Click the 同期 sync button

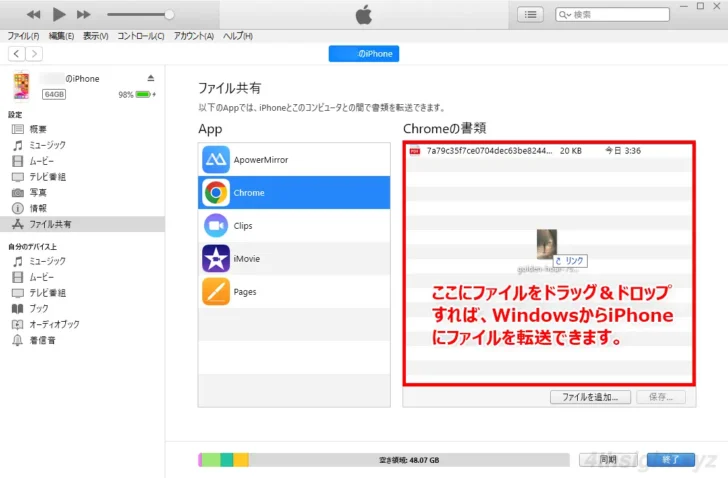click(x=608, y=459)
